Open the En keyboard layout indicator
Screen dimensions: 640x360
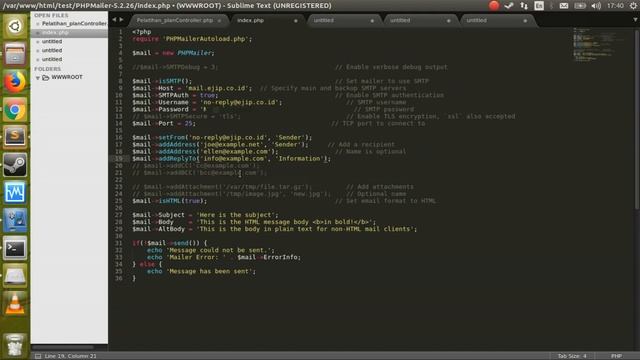pos(539,5)
